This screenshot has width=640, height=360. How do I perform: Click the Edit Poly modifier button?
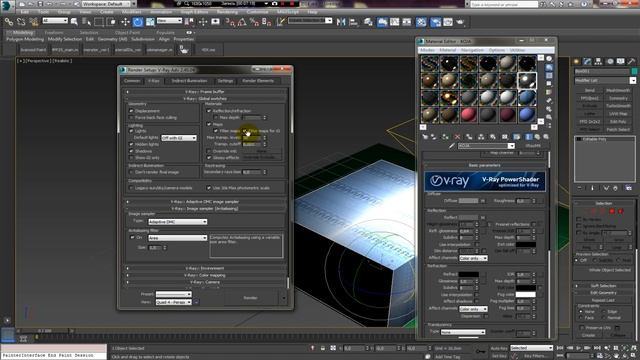coord(618,121)
